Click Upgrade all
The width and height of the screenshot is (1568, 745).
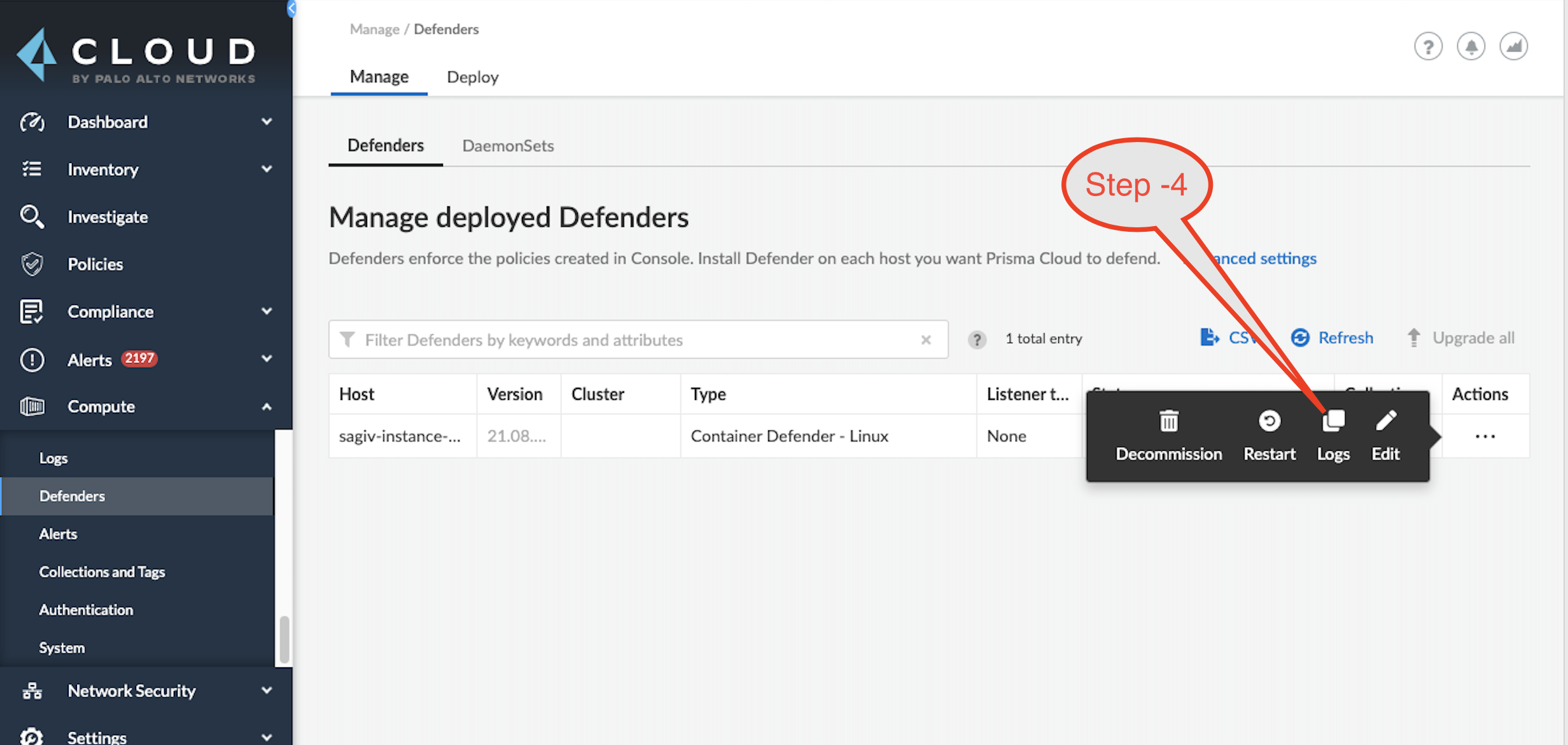tap(1473, 337)
